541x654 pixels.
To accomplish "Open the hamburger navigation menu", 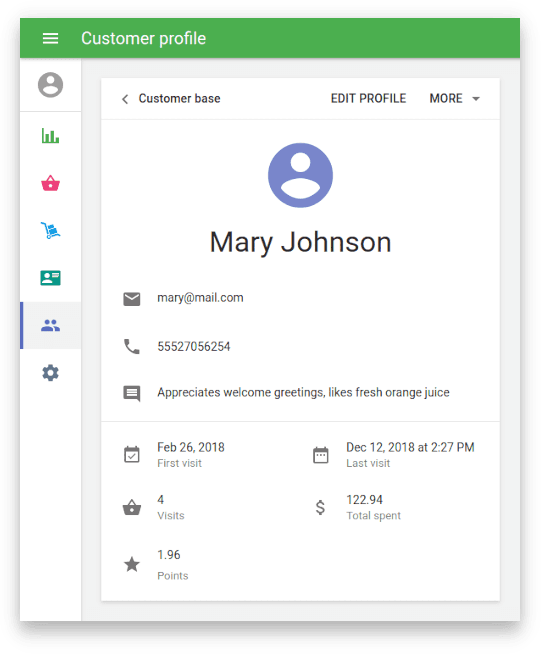I will click(50, 38).
